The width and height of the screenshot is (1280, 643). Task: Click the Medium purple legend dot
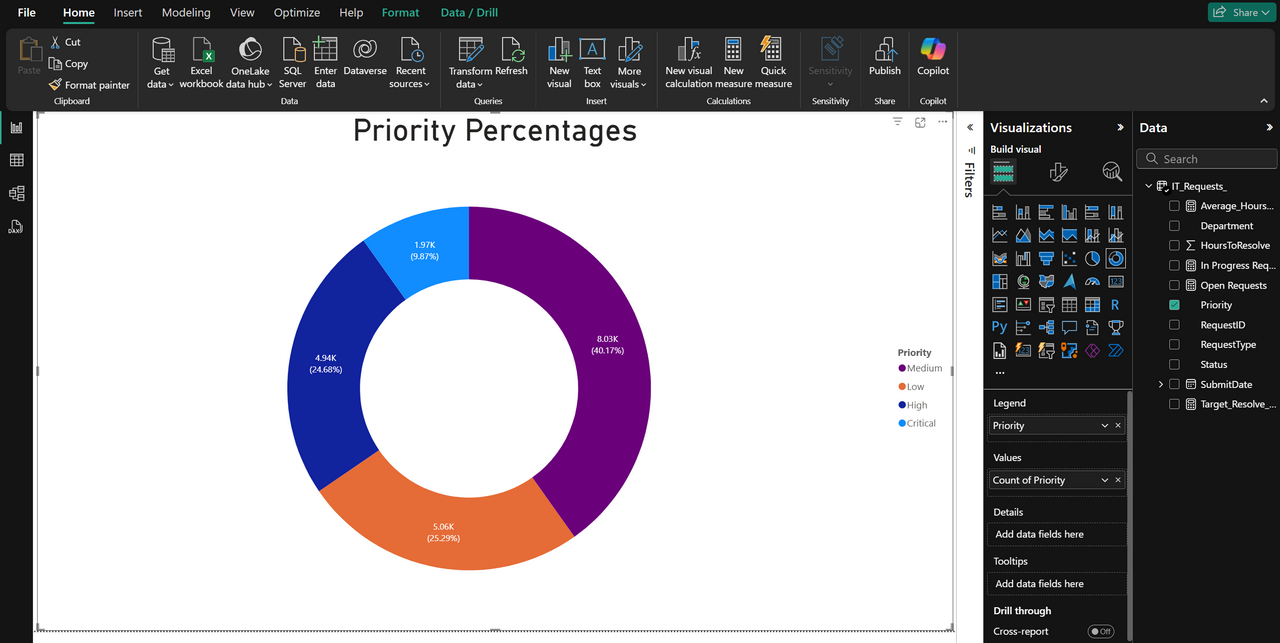point(902,369)
